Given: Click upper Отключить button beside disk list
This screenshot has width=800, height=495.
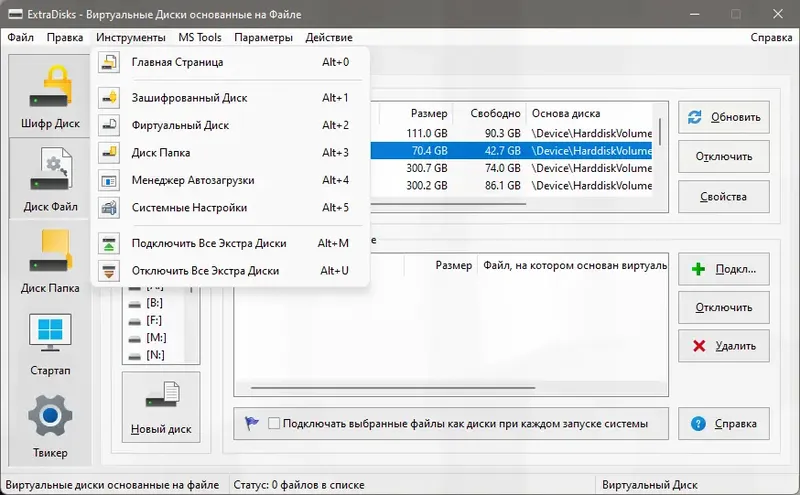Looking at the screenshot, I should point(724,157).
